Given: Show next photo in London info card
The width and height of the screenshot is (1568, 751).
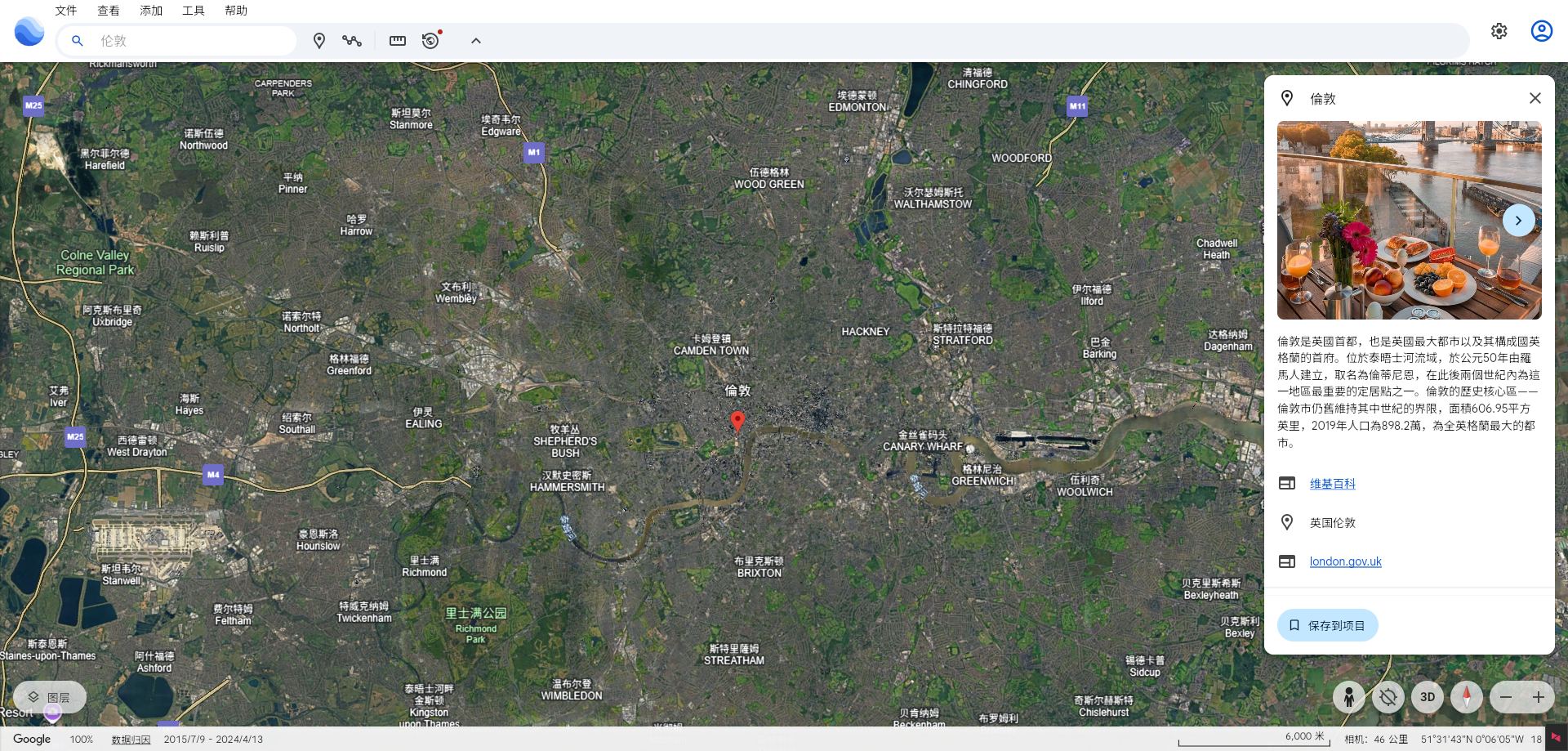Looking at the screenshot, I should (x=1518, y=221).
